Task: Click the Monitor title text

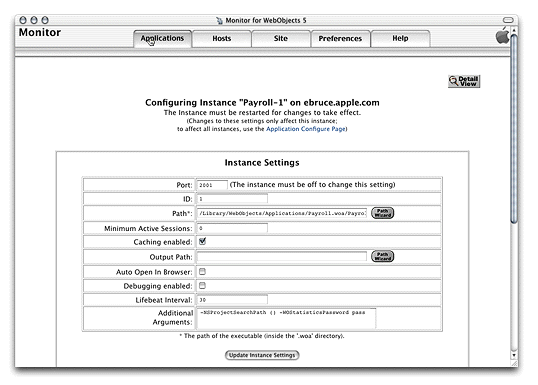Action: click(40, 33)
